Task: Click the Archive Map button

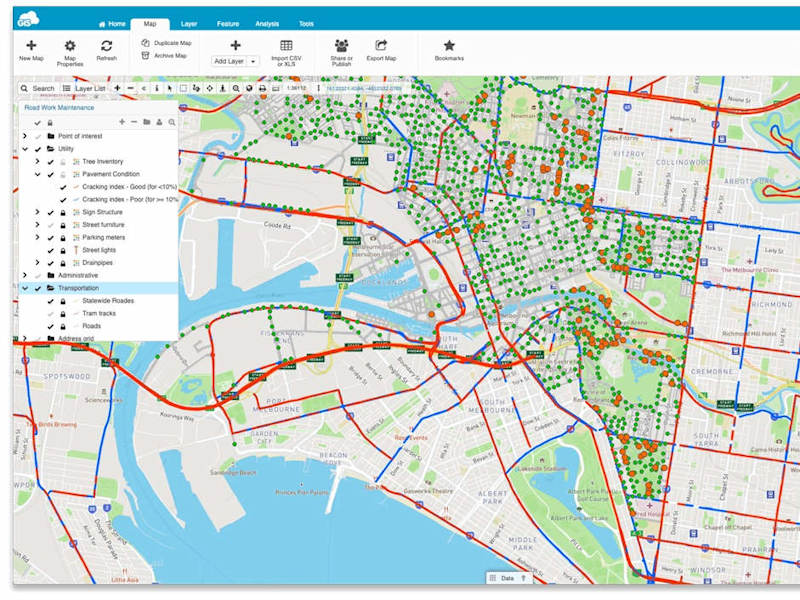Action: pyautogui.click(x=164, y=55)
